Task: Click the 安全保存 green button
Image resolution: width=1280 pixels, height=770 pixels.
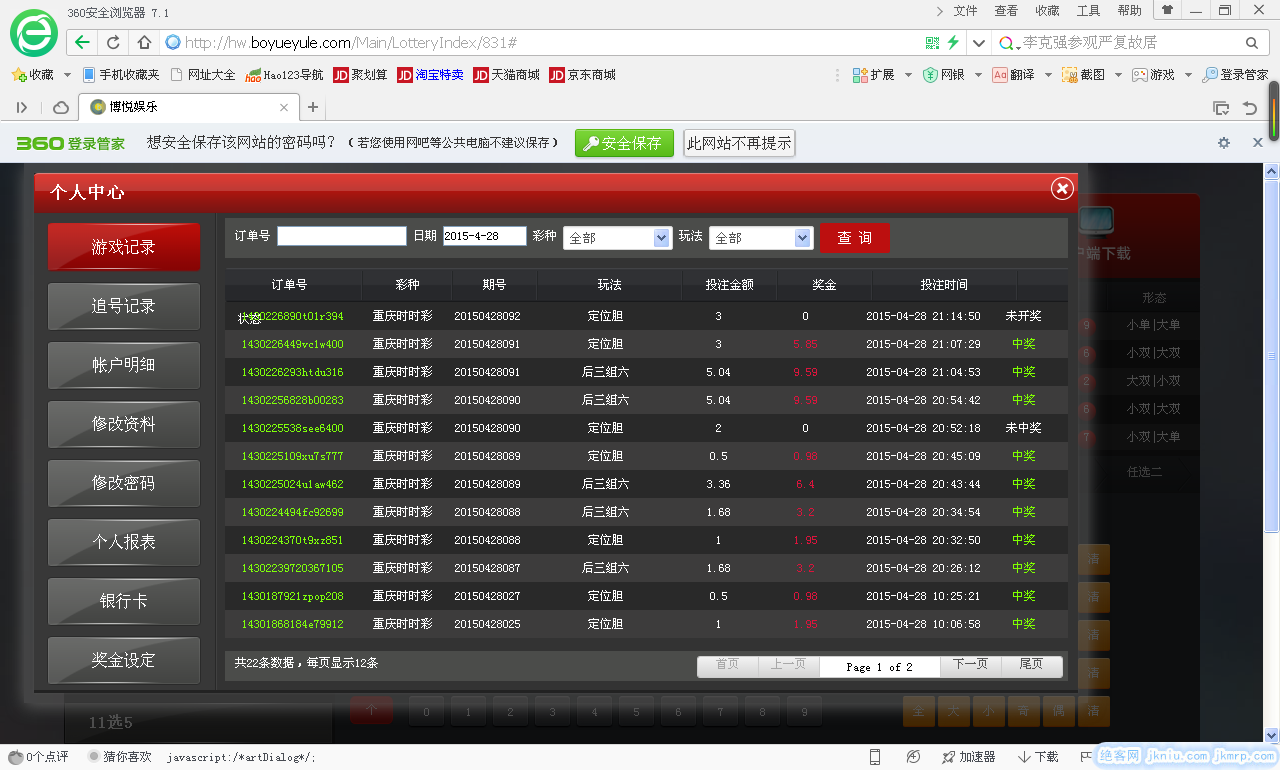Action: [624, 143]
